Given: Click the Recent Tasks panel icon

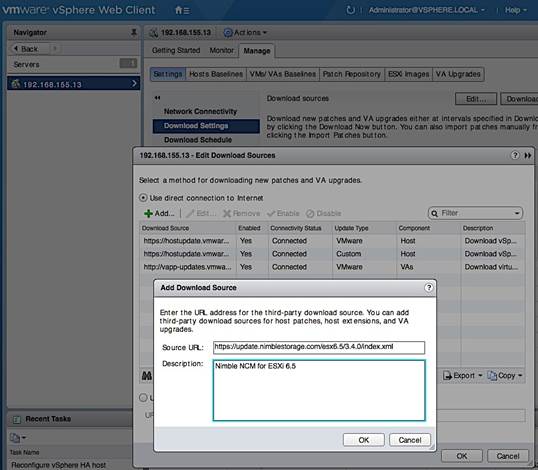Looking at the screenshot, I should pos(16,419).
